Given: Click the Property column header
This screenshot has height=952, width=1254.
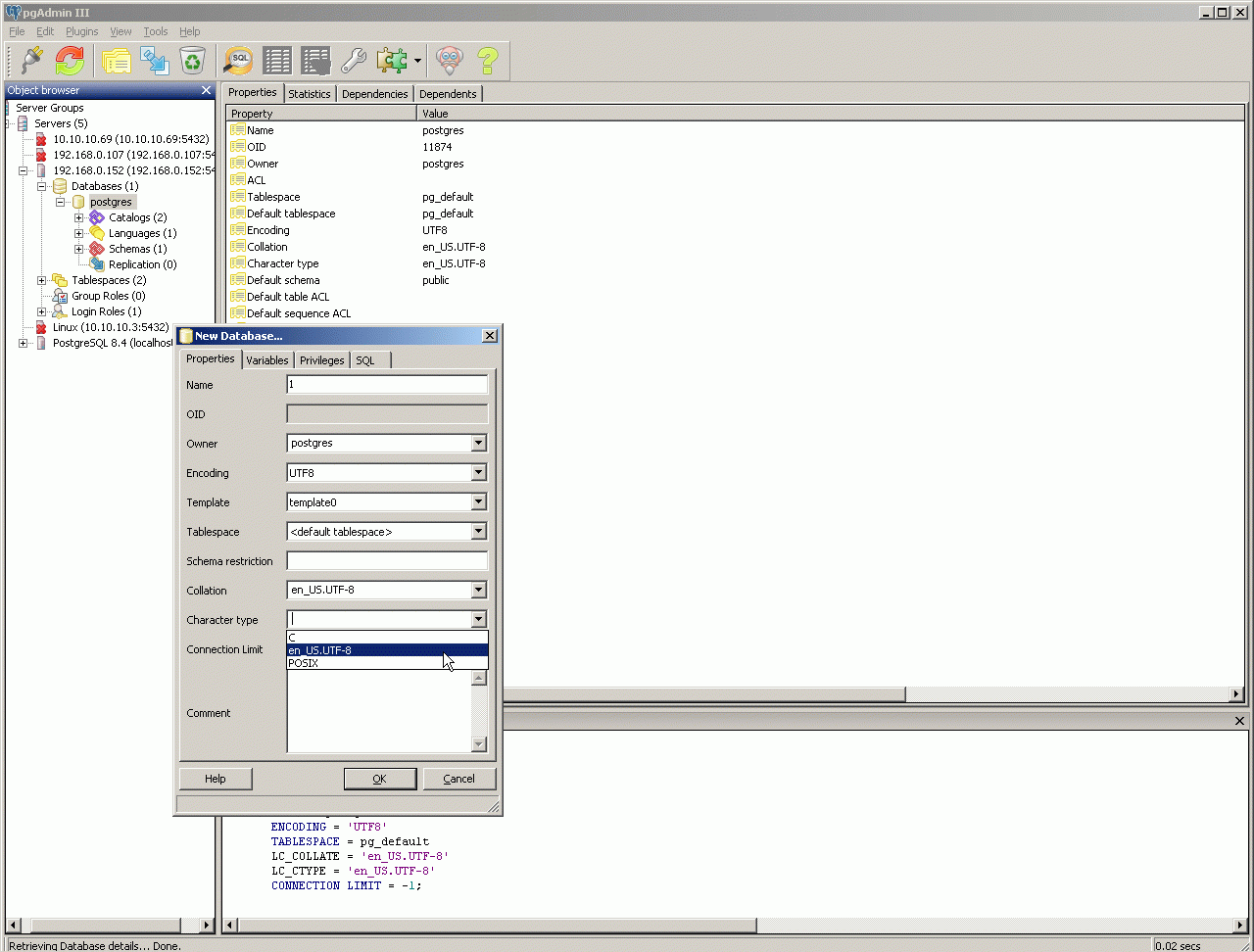Looking at the screenshot, I should (321, 114).
